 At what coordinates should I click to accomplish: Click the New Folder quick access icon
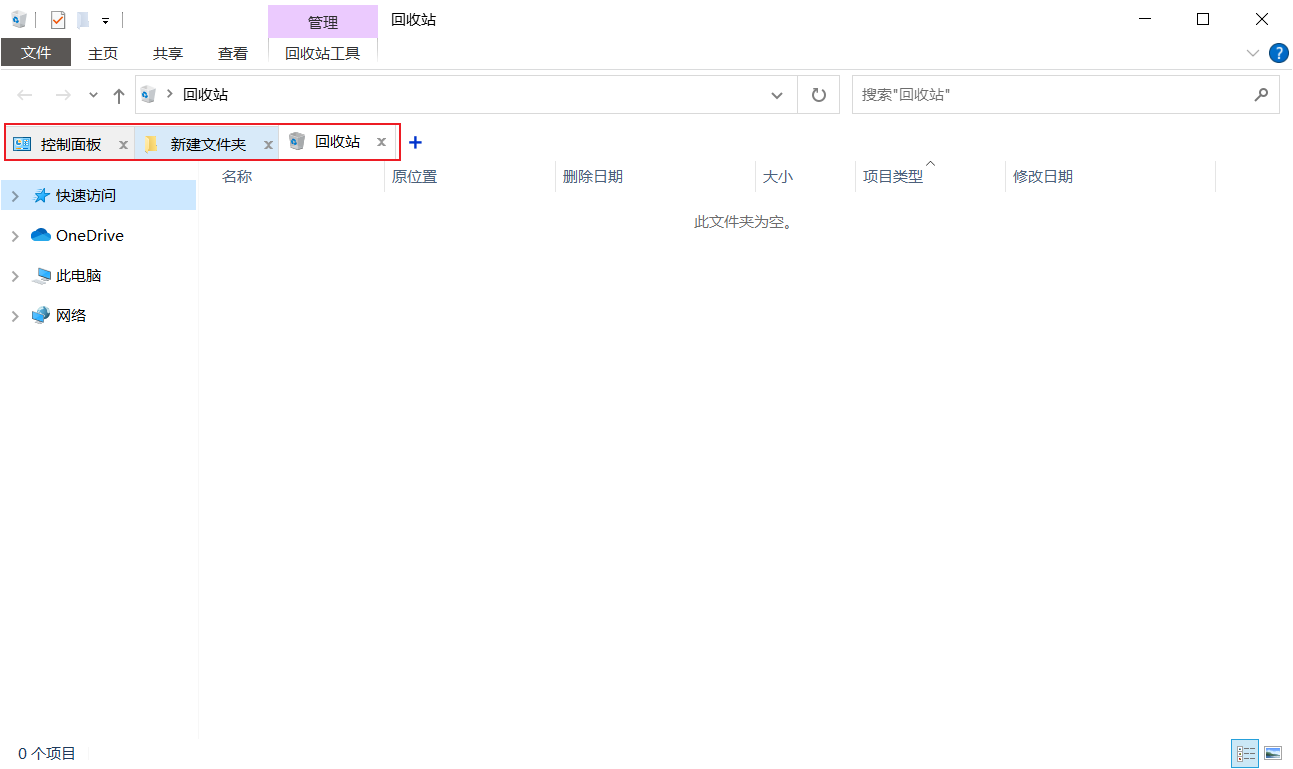[83, 19]
